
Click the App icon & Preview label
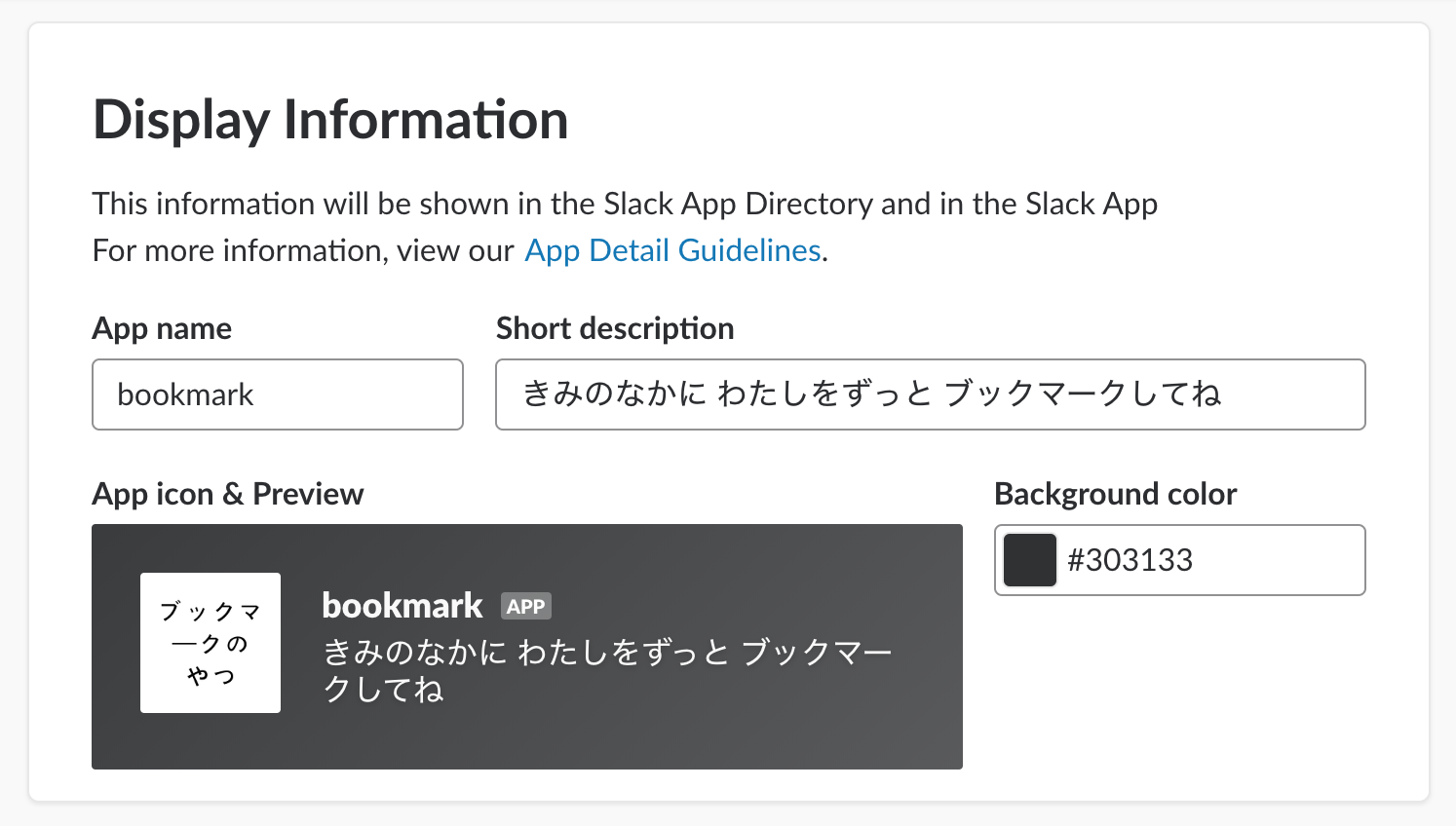pos(228,494)
